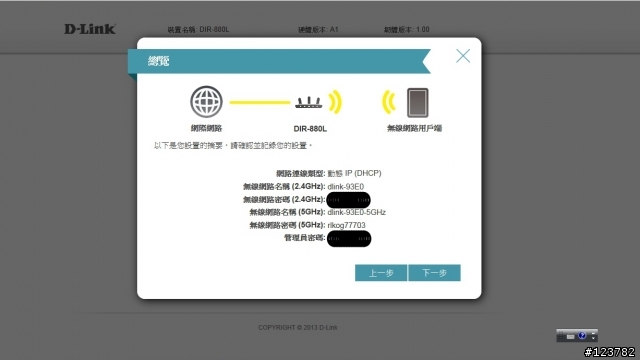Click the language bar help icon
640x360 pixels.
pyautogui.click(x=582, y=336)
